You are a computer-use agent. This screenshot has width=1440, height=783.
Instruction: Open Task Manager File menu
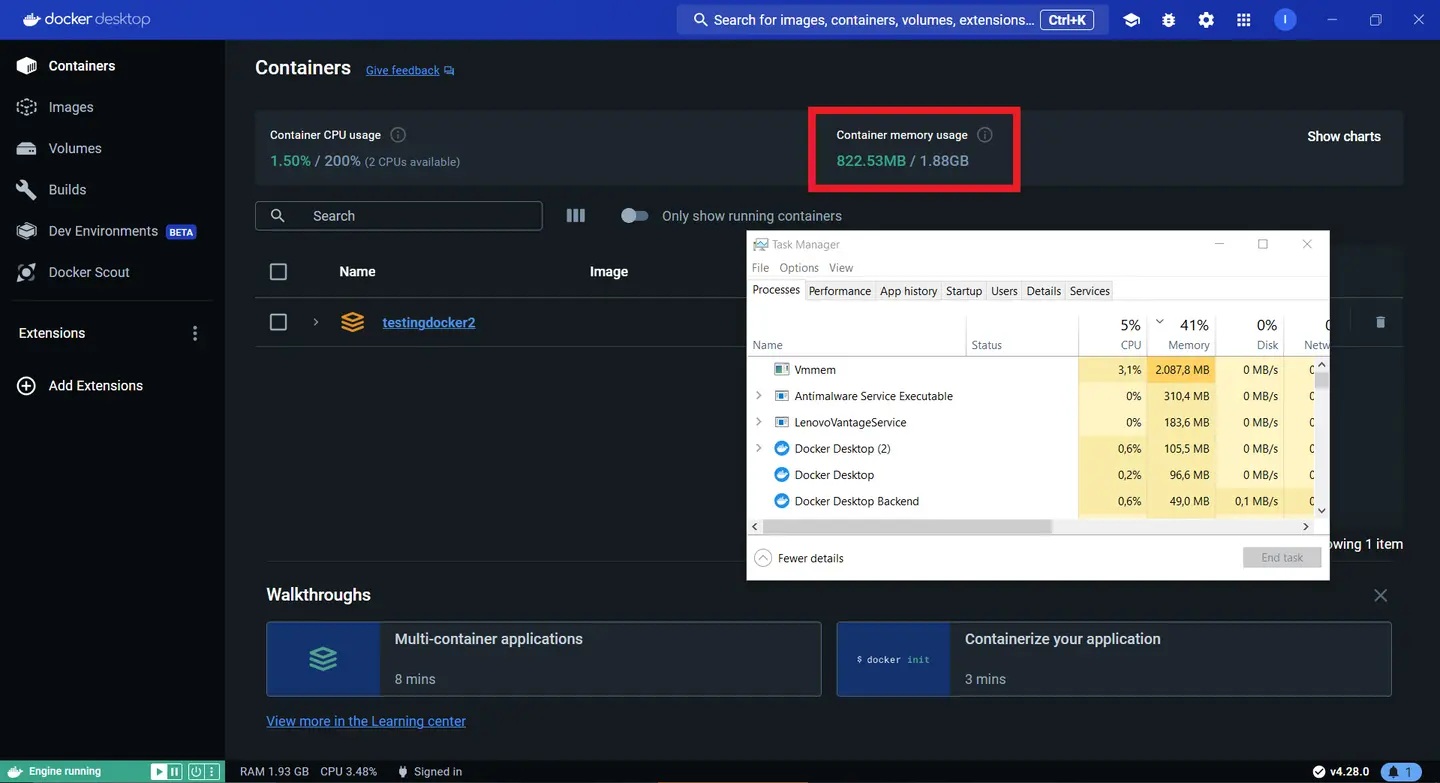point(761,268)
